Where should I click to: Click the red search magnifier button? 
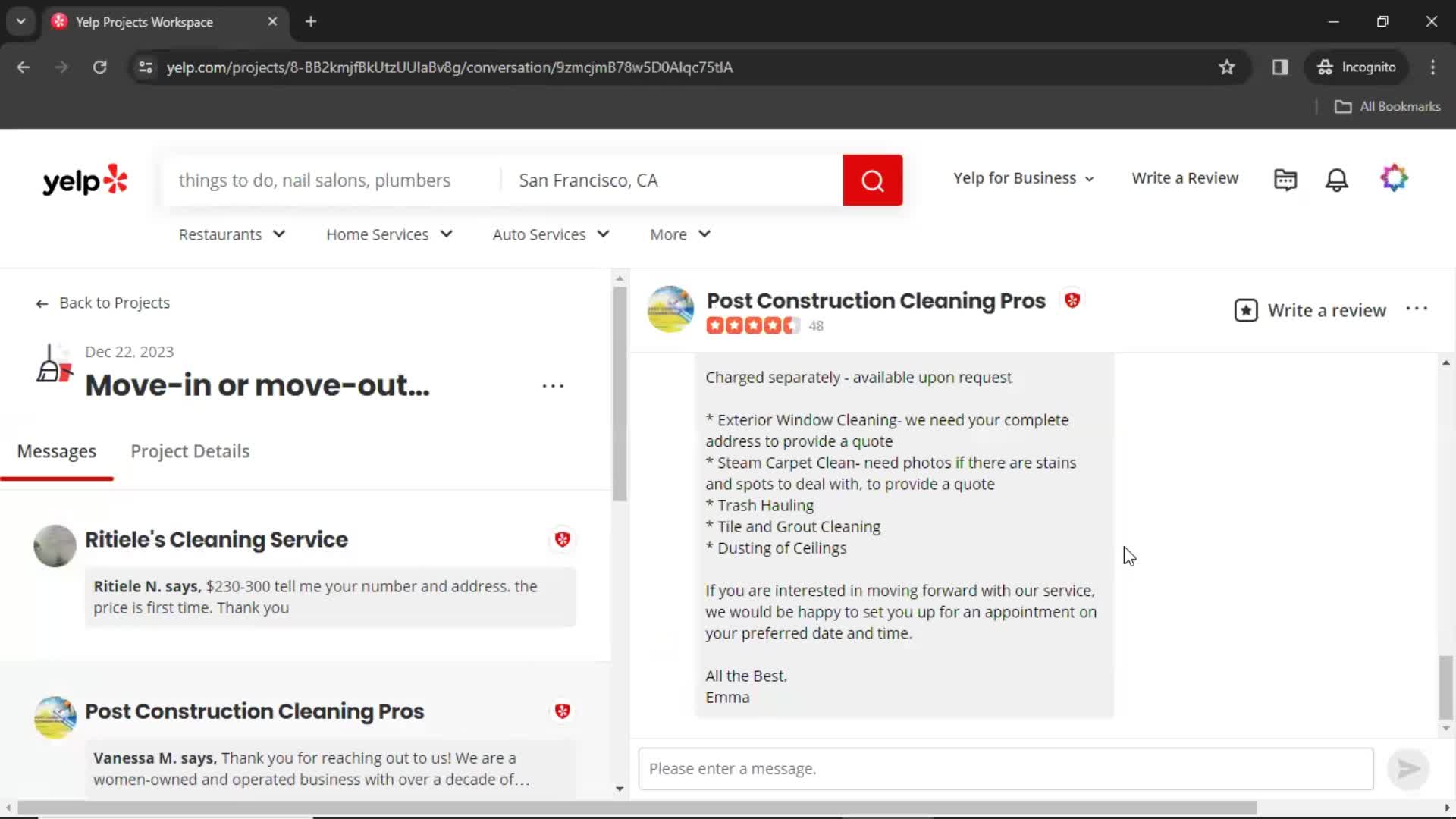872,180
